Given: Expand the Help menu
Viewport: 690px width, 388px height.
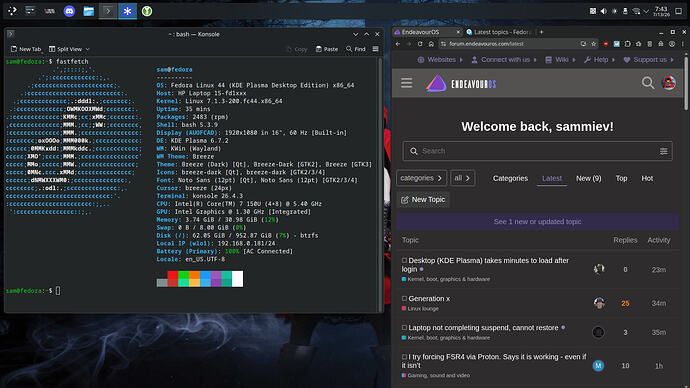Looking at the screenshot, I should 599,60.
